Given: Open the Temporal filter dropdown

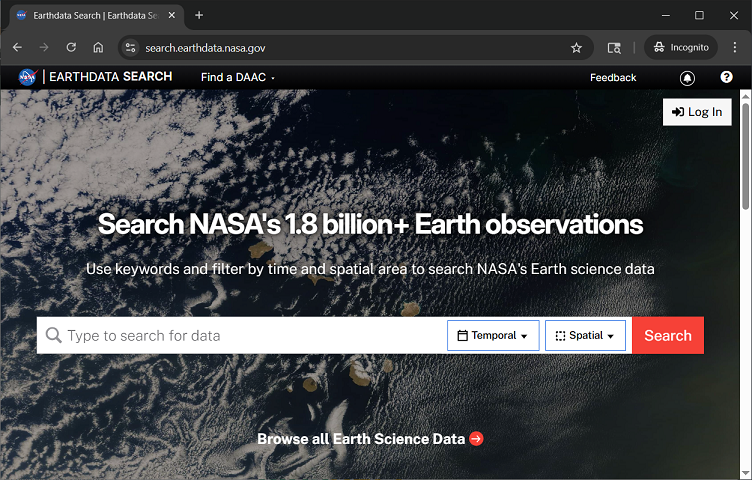Looking at the screenshot, I should click(493, 336).
